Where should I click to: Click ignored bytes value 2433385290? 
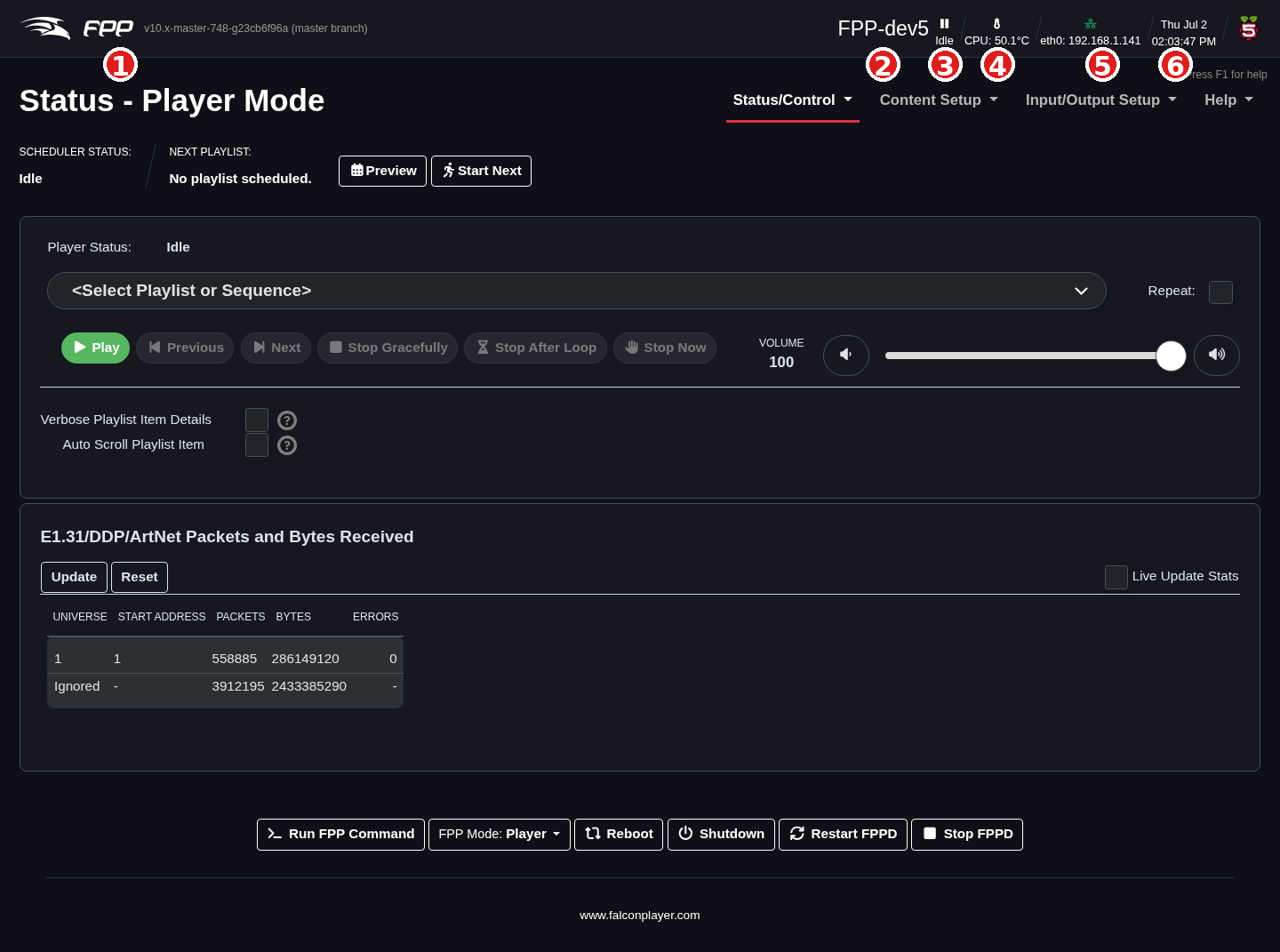[309, 686]
